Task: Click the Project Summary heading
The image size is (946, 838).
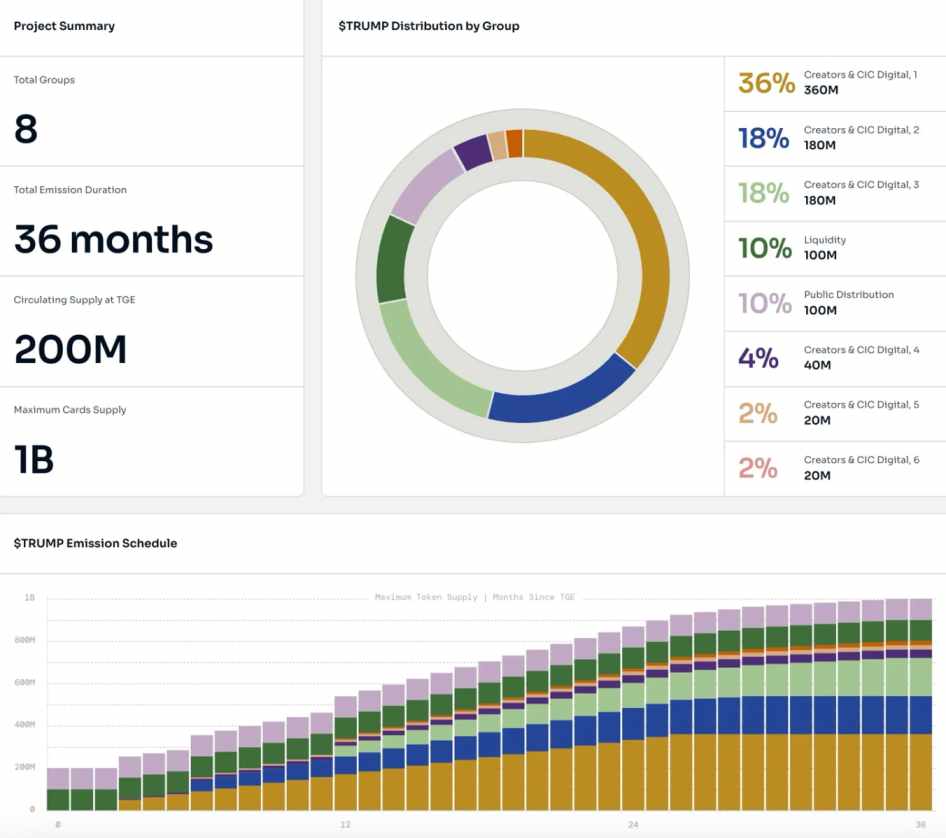Action: (64, 26)
